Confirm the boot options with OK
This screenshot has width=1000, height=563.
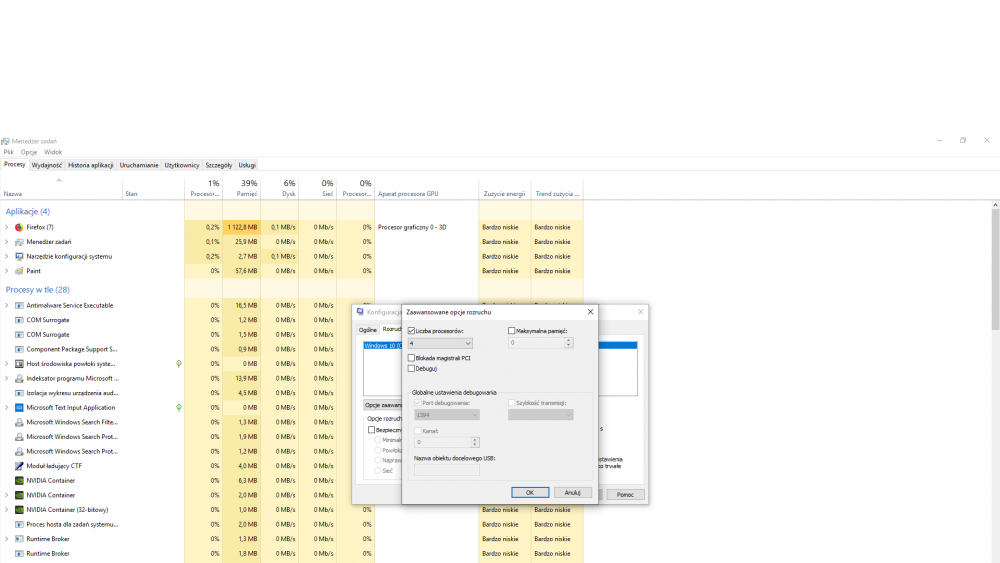(x=530, y=492)
